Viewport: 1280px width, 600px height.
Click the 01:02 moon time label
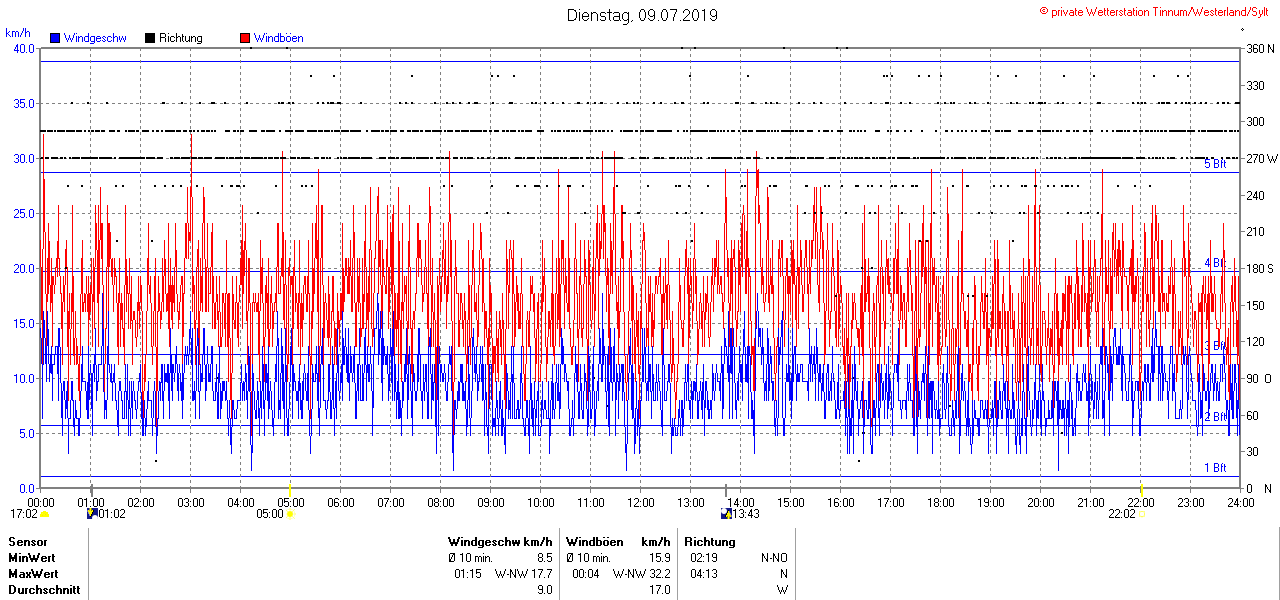pyautogui.click(x=112, y=514)
